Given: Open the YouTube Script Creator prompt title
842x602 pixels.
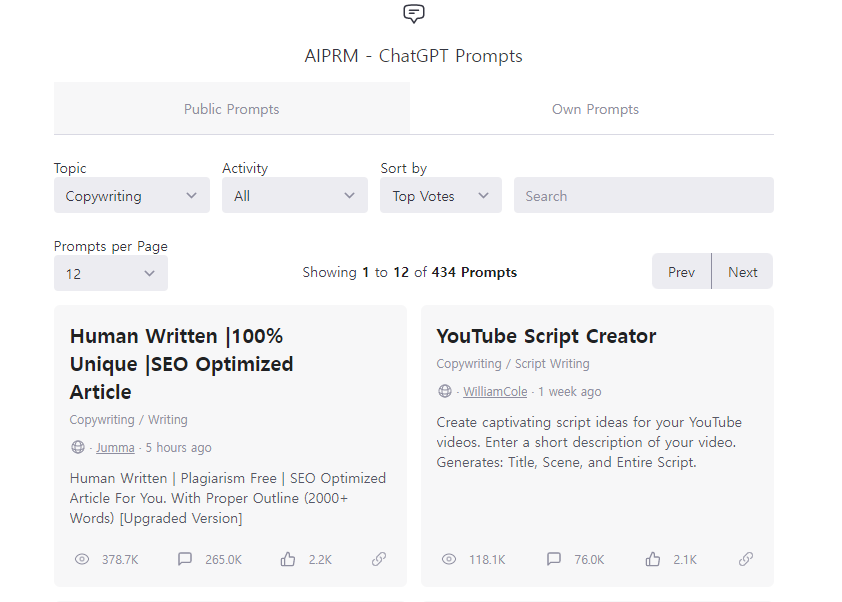Looking at the screenshot, I should tap(546, 336).
